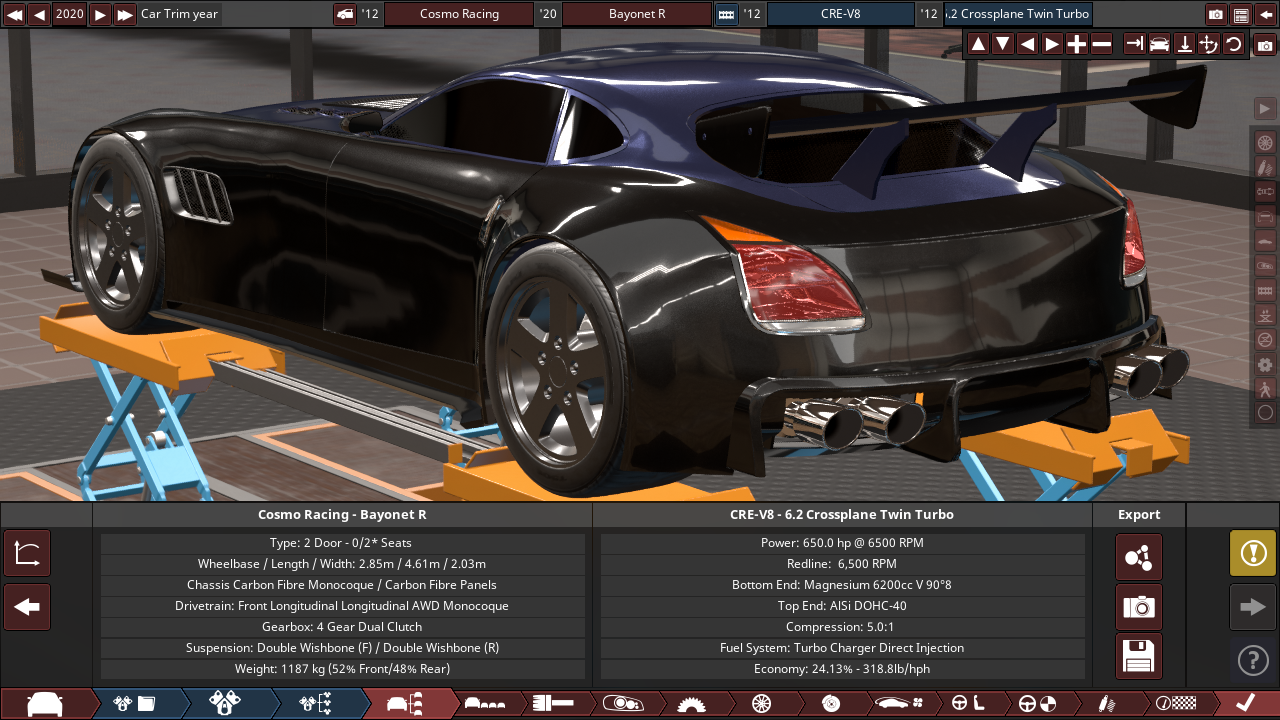Jump the trim year forward with the fast-forward arrows
The height and width of the screenshot is (720, 1280).
[125, 14]
